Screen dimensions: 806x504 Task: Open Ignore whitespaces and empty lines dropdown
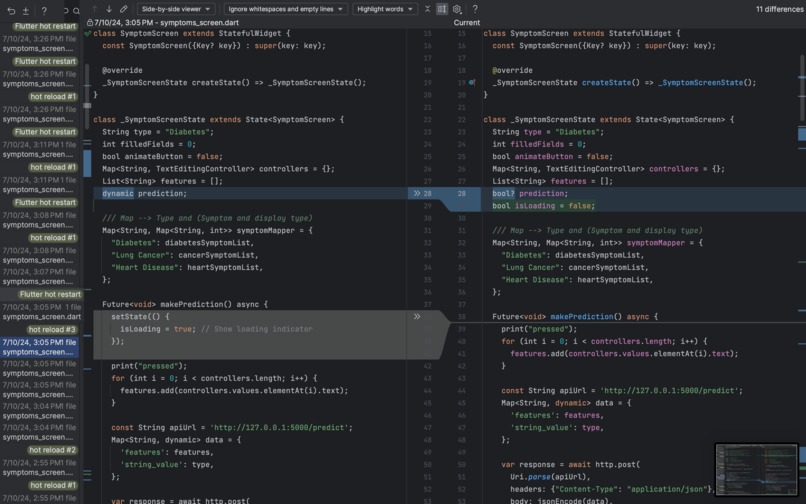pos(285,9)
